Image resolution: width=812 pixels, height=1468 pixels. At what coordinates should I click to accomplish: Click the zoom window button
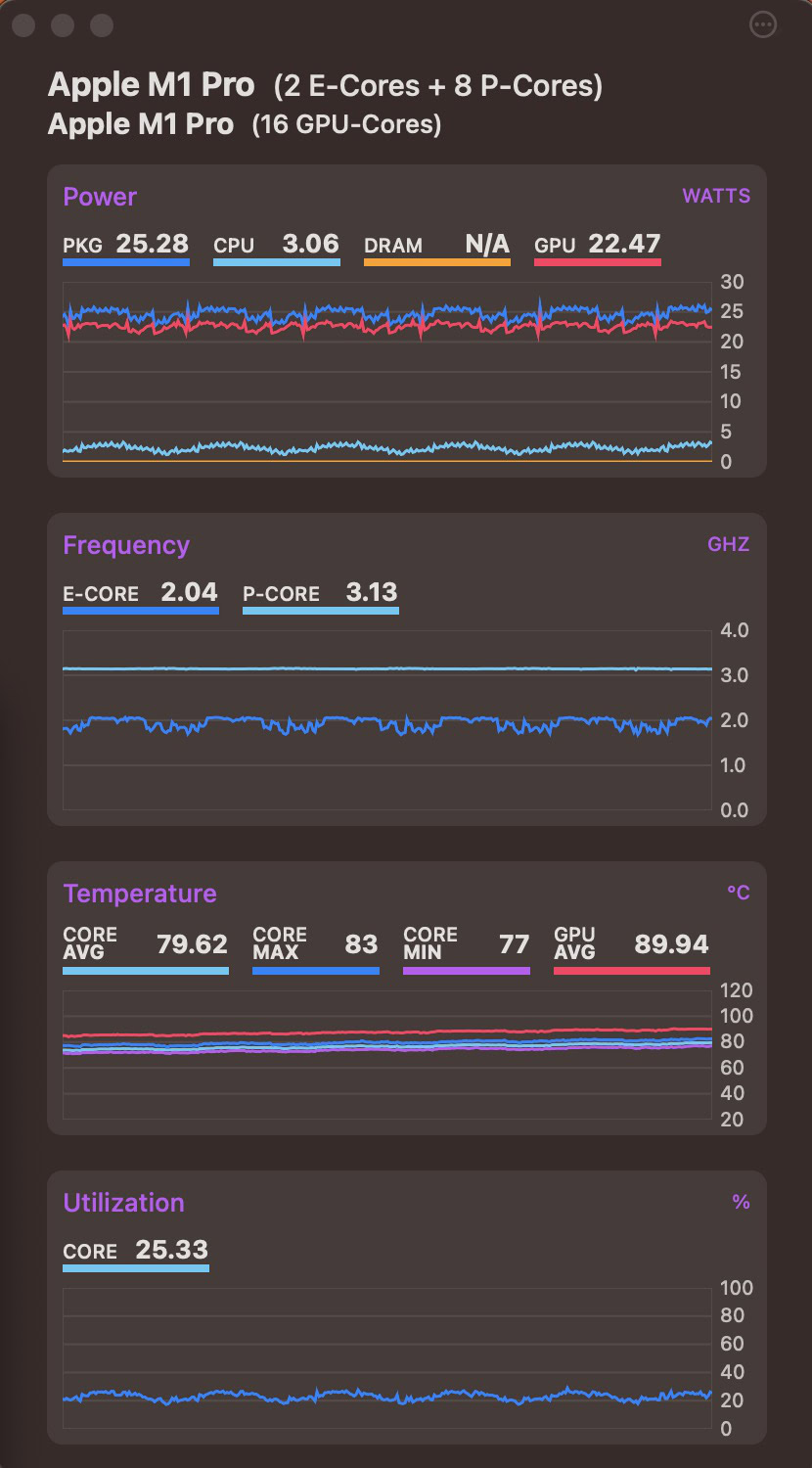(102, 25)
